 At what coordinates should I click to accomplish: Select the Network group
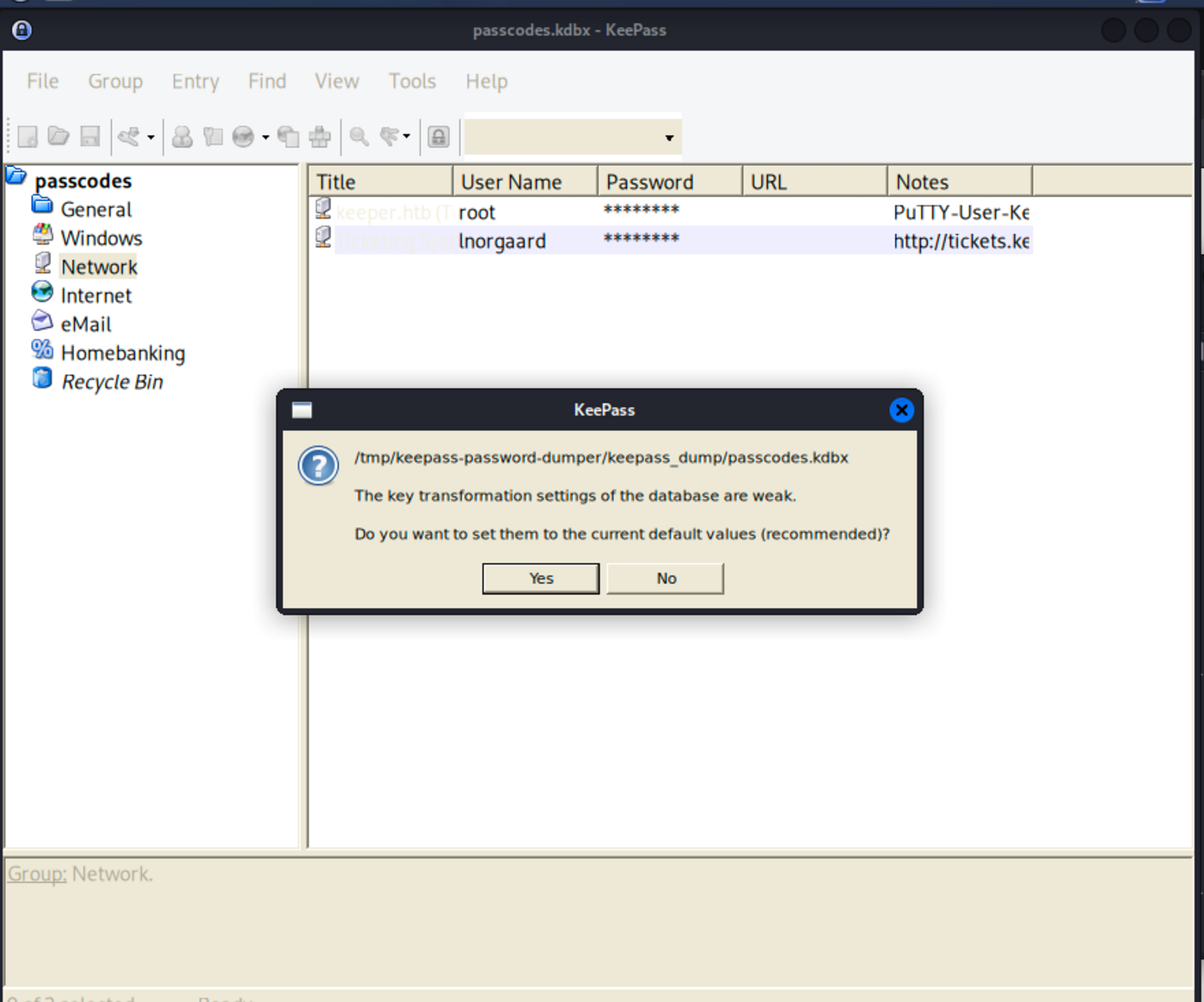click(x=99, y=267)
